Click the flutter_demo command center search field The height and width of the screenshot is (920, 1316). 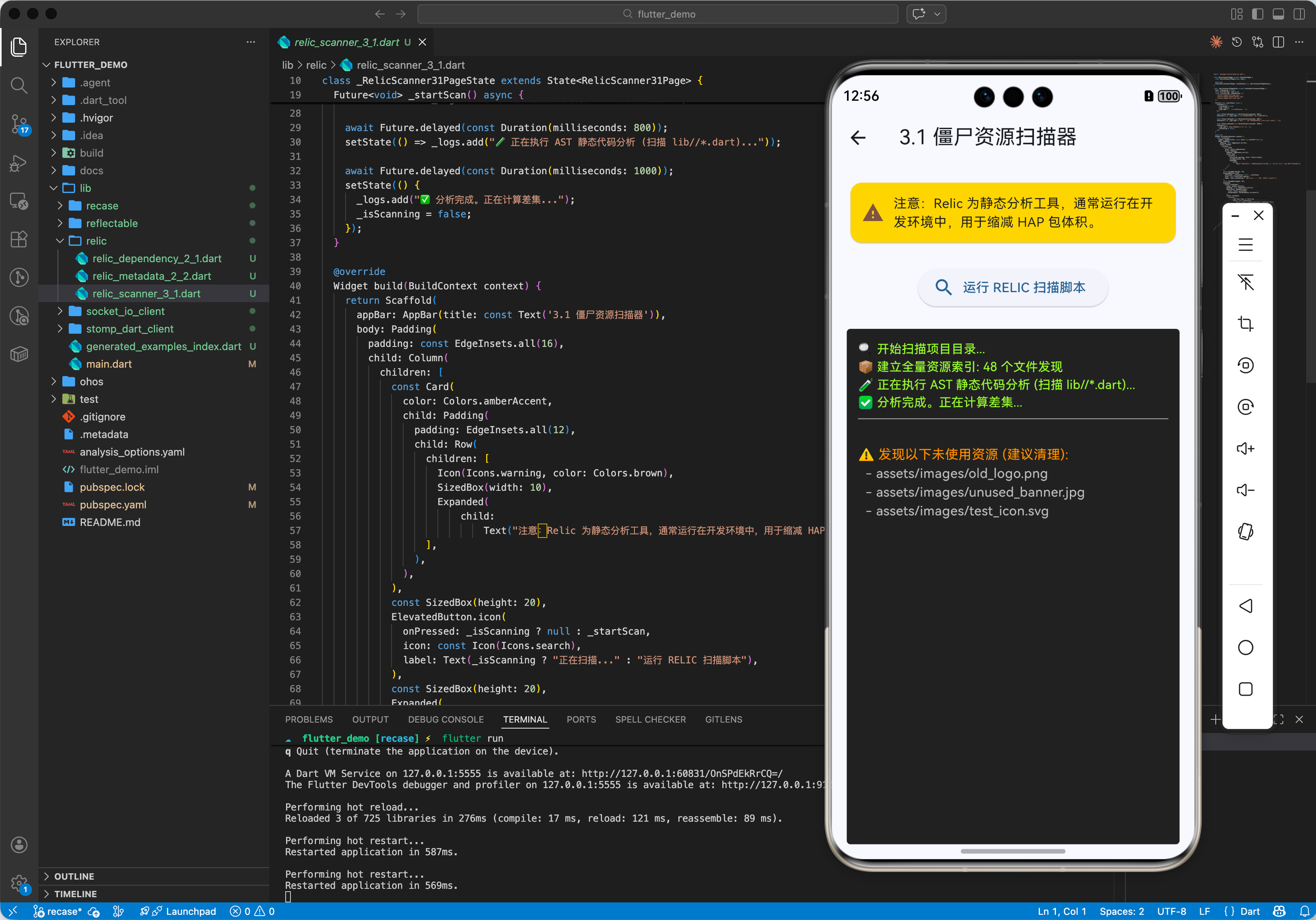pos(658,14)
